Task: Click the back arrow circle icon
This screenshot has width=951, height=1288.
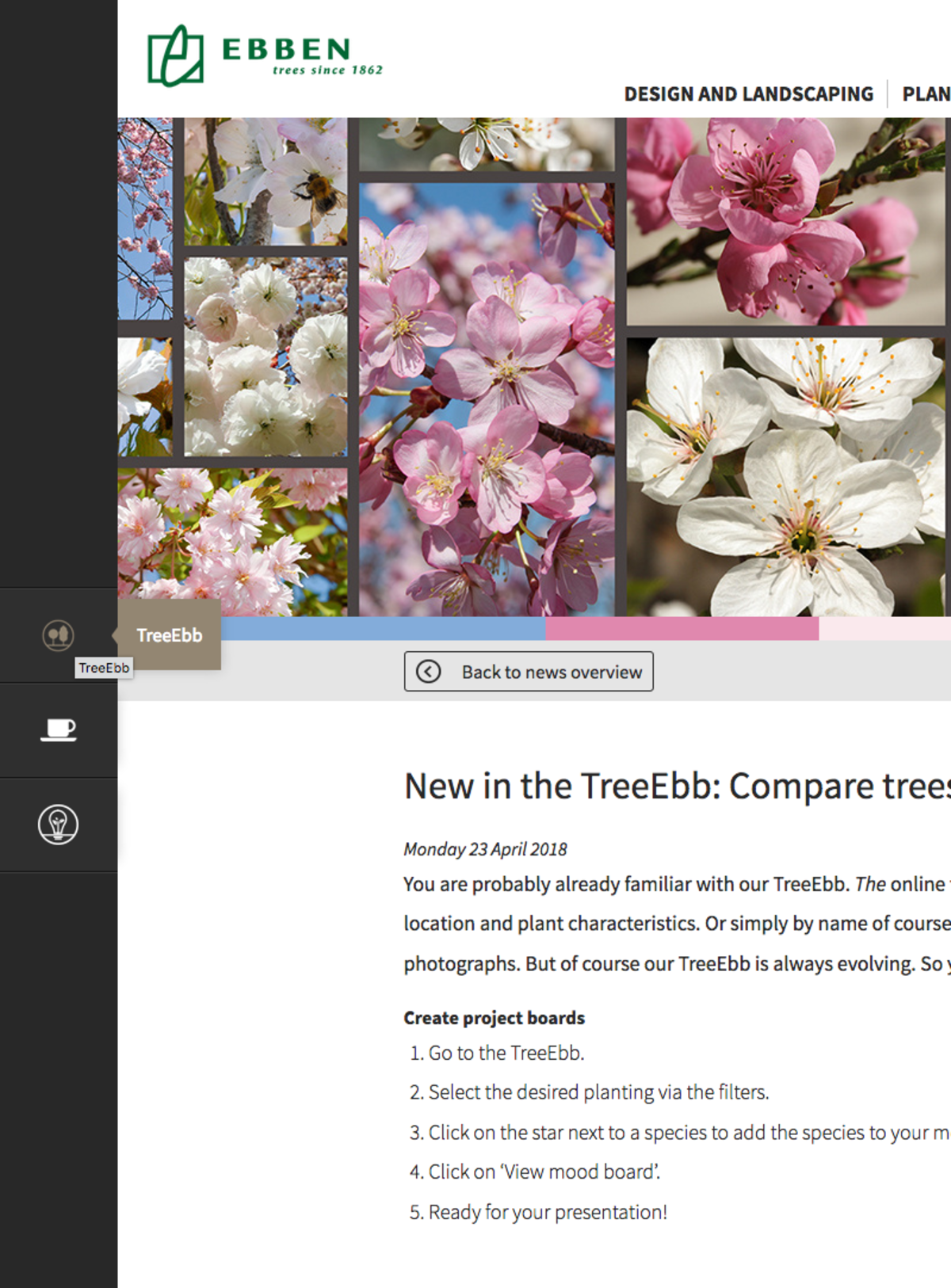Action: coord(429,672)
